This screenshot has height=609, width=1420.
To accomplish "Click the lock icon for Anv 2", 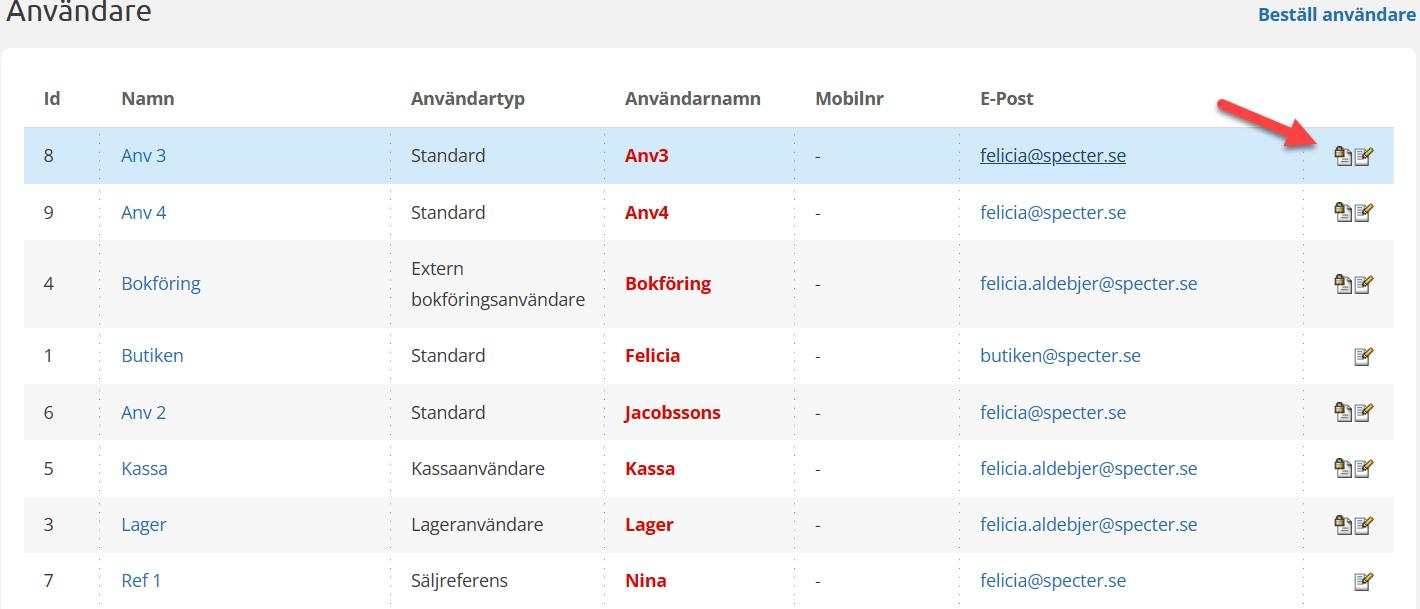I will coord(1343,412).
